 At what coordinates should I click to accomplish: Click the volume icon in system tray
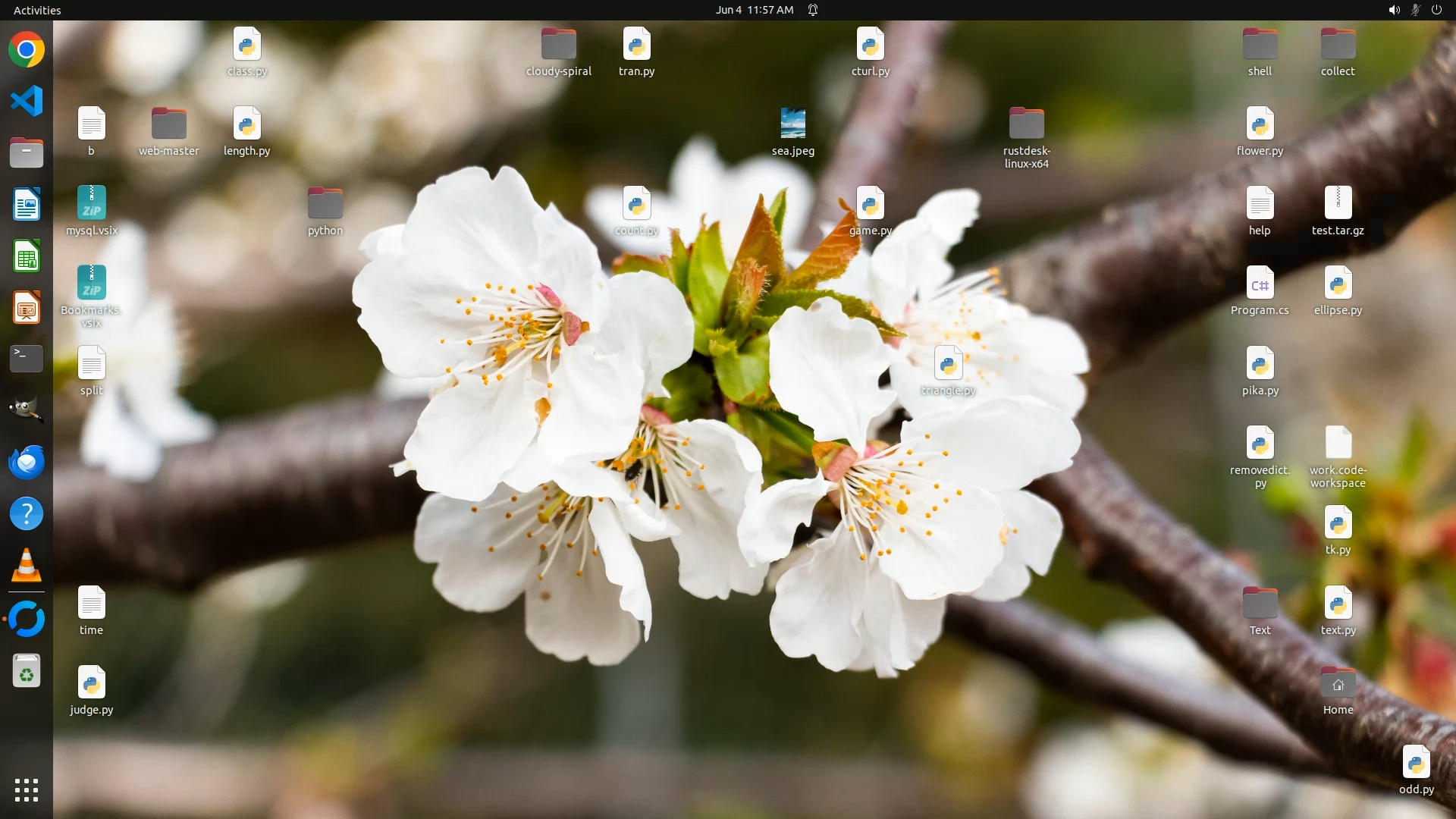(x=1394, y=10)
